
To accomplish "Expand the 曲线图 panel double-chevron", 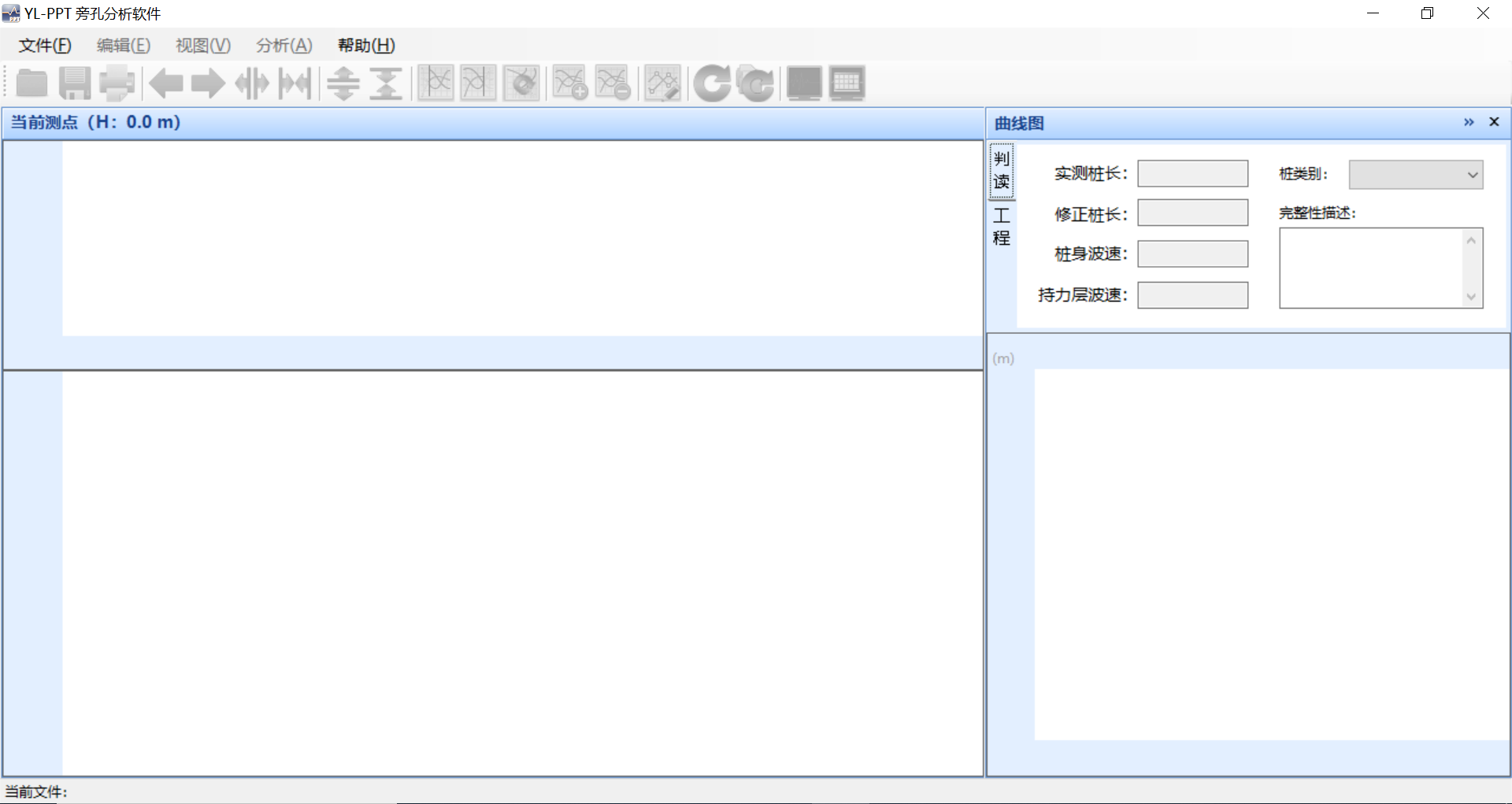I will pyautogui.click(x=1469, y=122).
